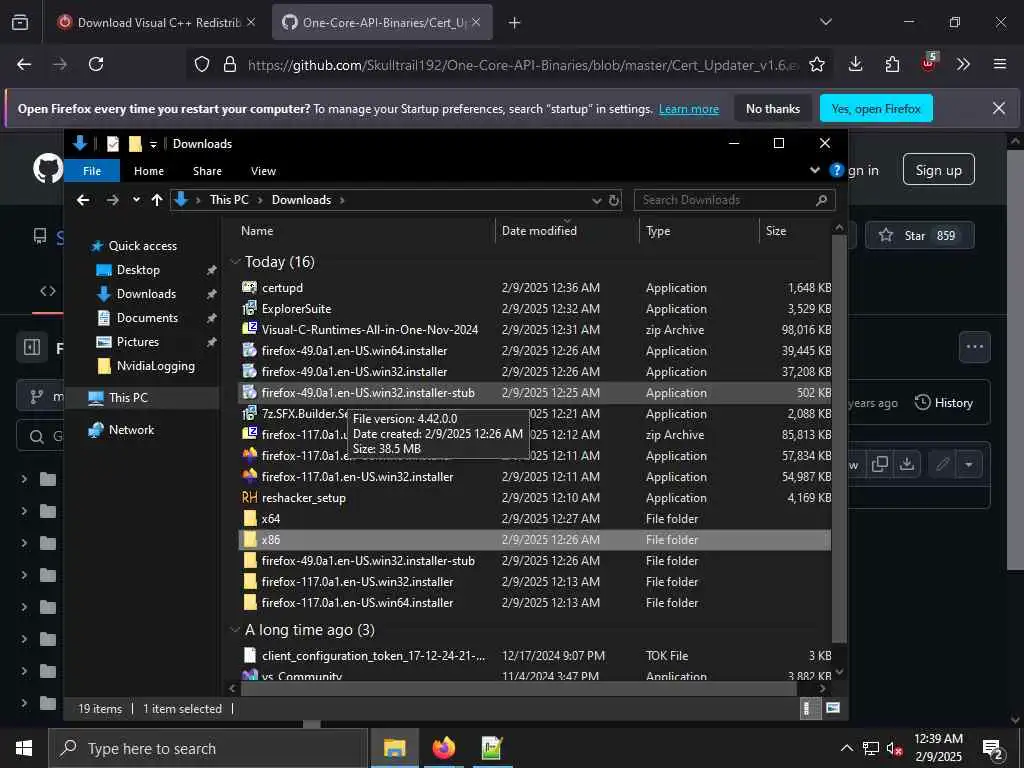Click uBlock Origin extension icon

[x=929, y=63]
